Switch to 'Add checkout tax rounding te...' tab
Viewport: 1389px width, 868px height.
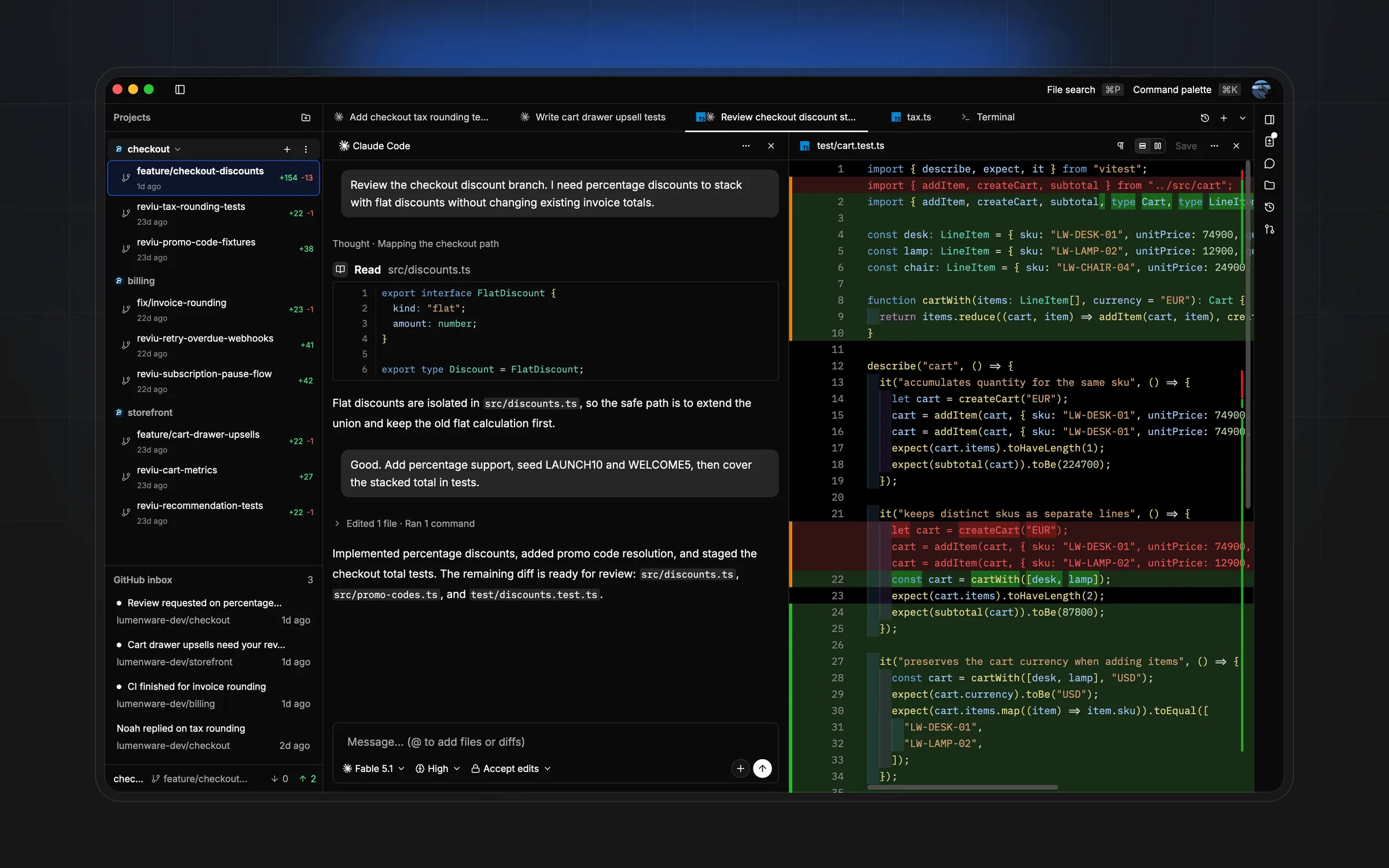pyautogui.click(x=411, y=117)
